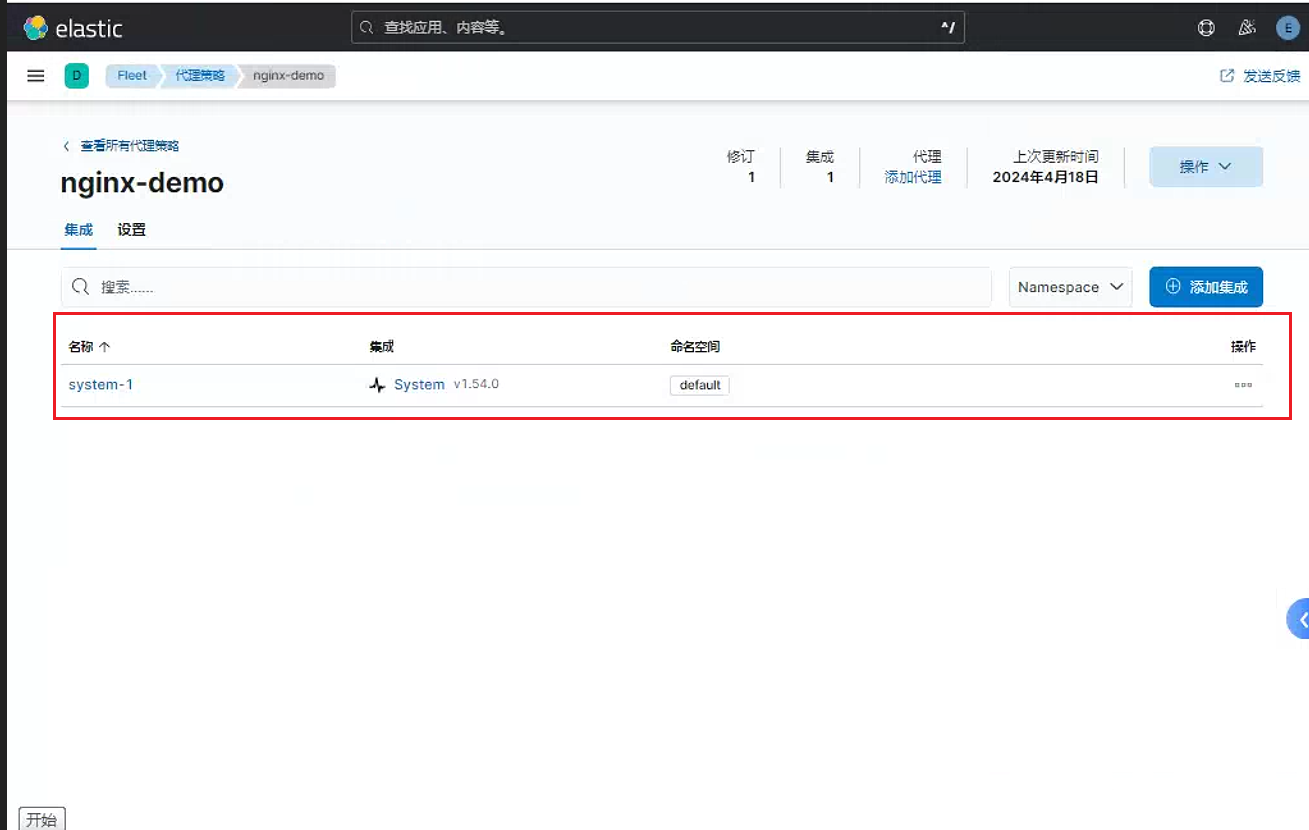This screenshot has width=1309, height=830.
Task: Open the 操作 actions dropdown button
Action: (1206, 167)
